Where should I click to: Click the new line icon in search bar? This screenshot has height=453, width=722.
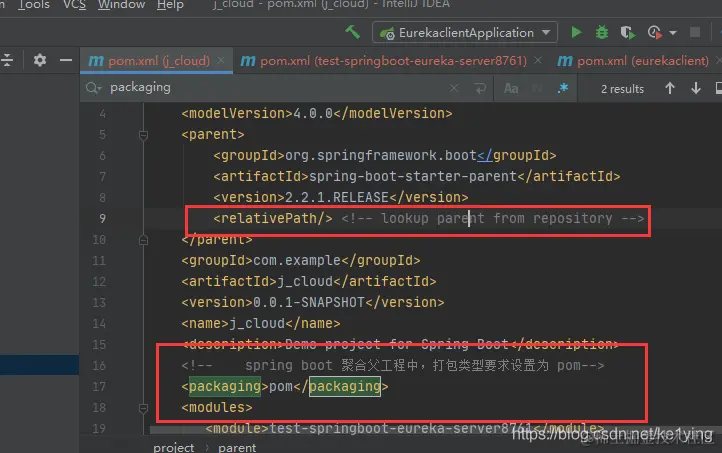(480, 88)
